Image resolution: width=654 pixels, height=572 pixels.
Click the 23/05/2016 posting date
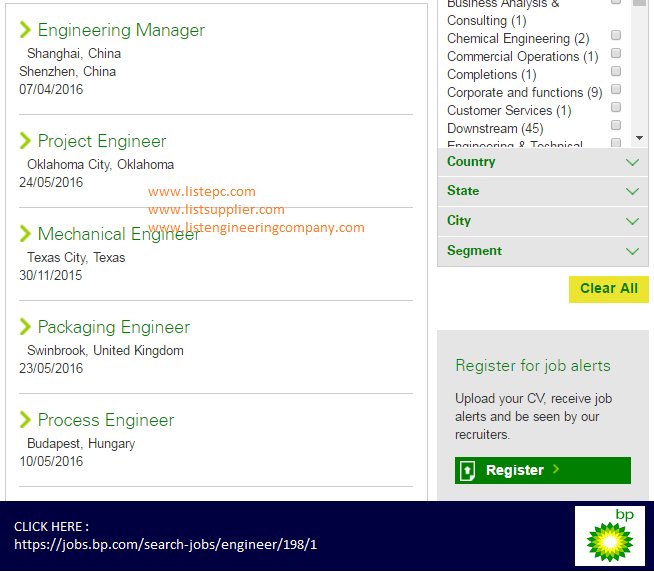click(x=51, y=369)
